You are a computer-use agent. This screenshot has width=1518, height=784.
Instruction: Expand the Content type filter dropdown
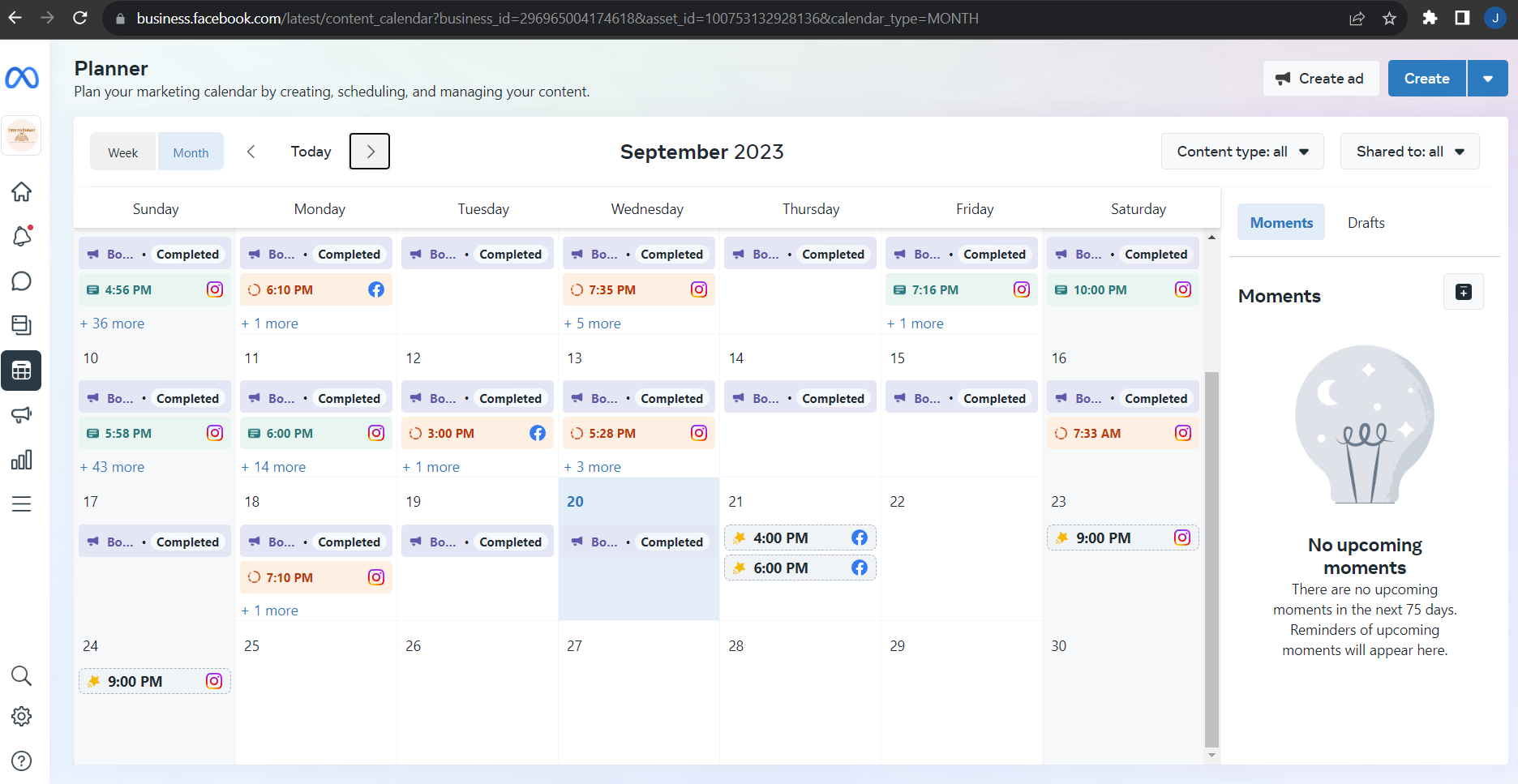[1242, 152]
